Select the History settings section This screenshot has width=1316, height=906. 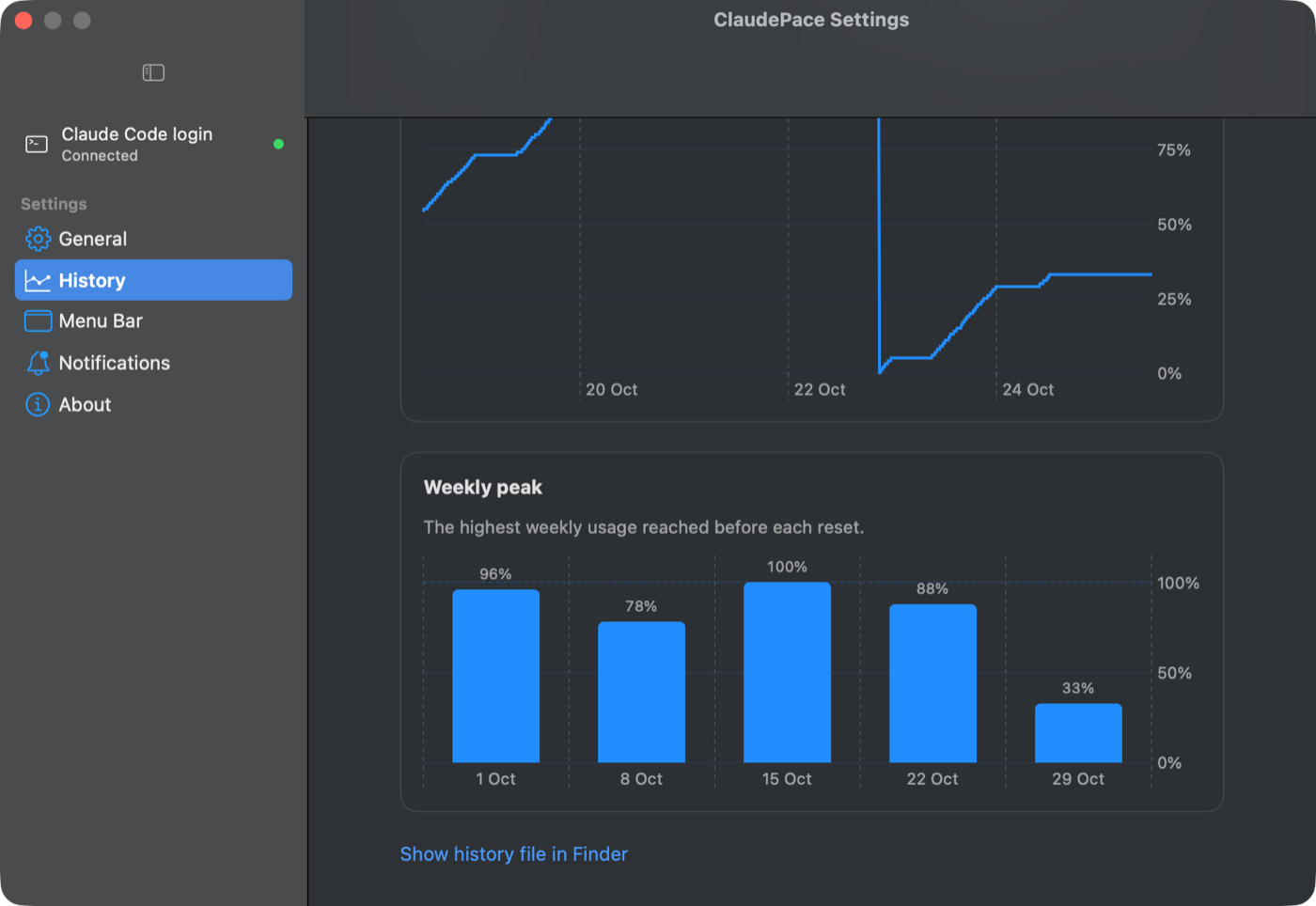point(153,280)
